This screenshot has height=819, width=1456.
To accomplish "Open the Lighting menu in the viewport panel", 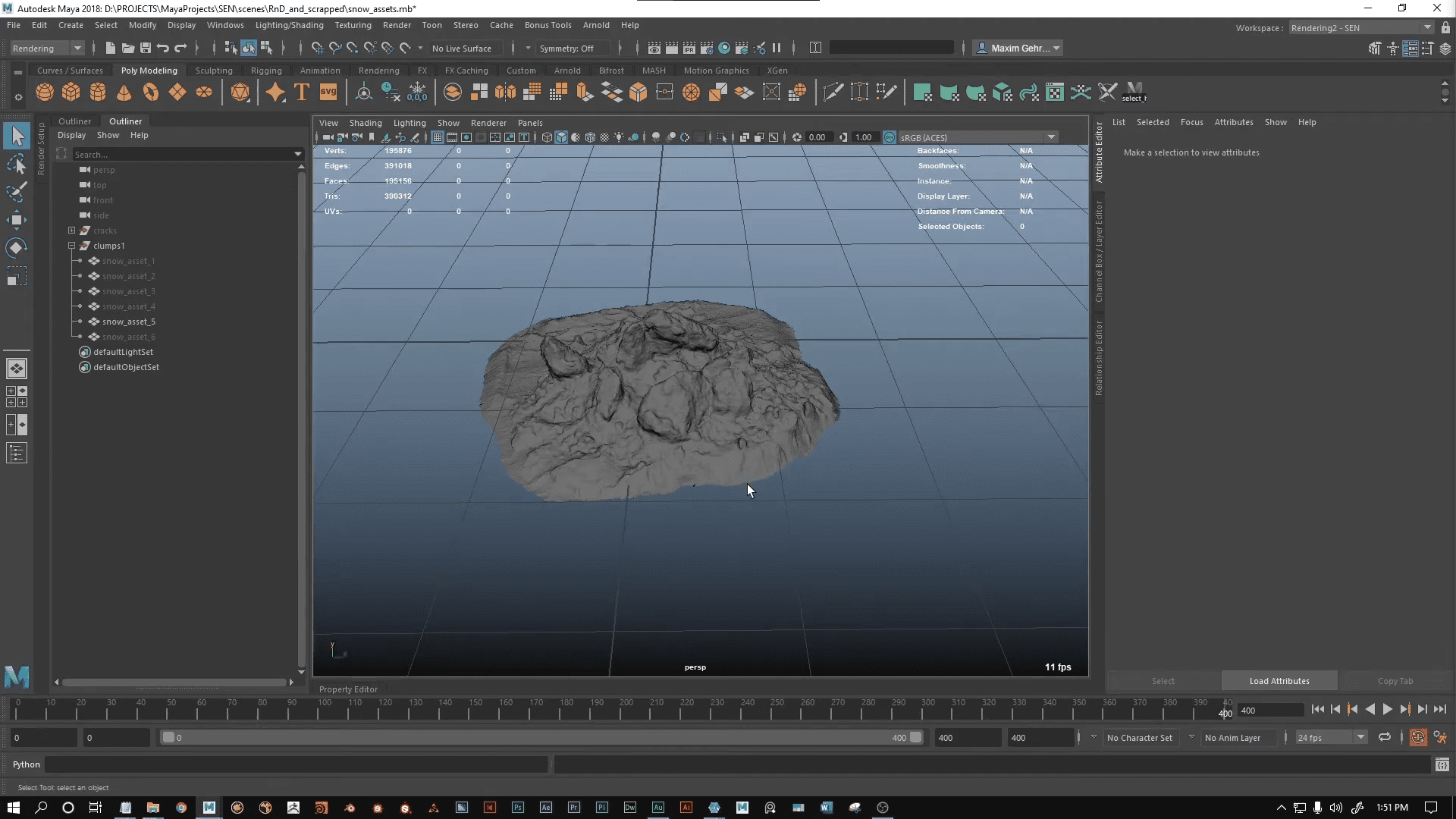I will point(409,123).
